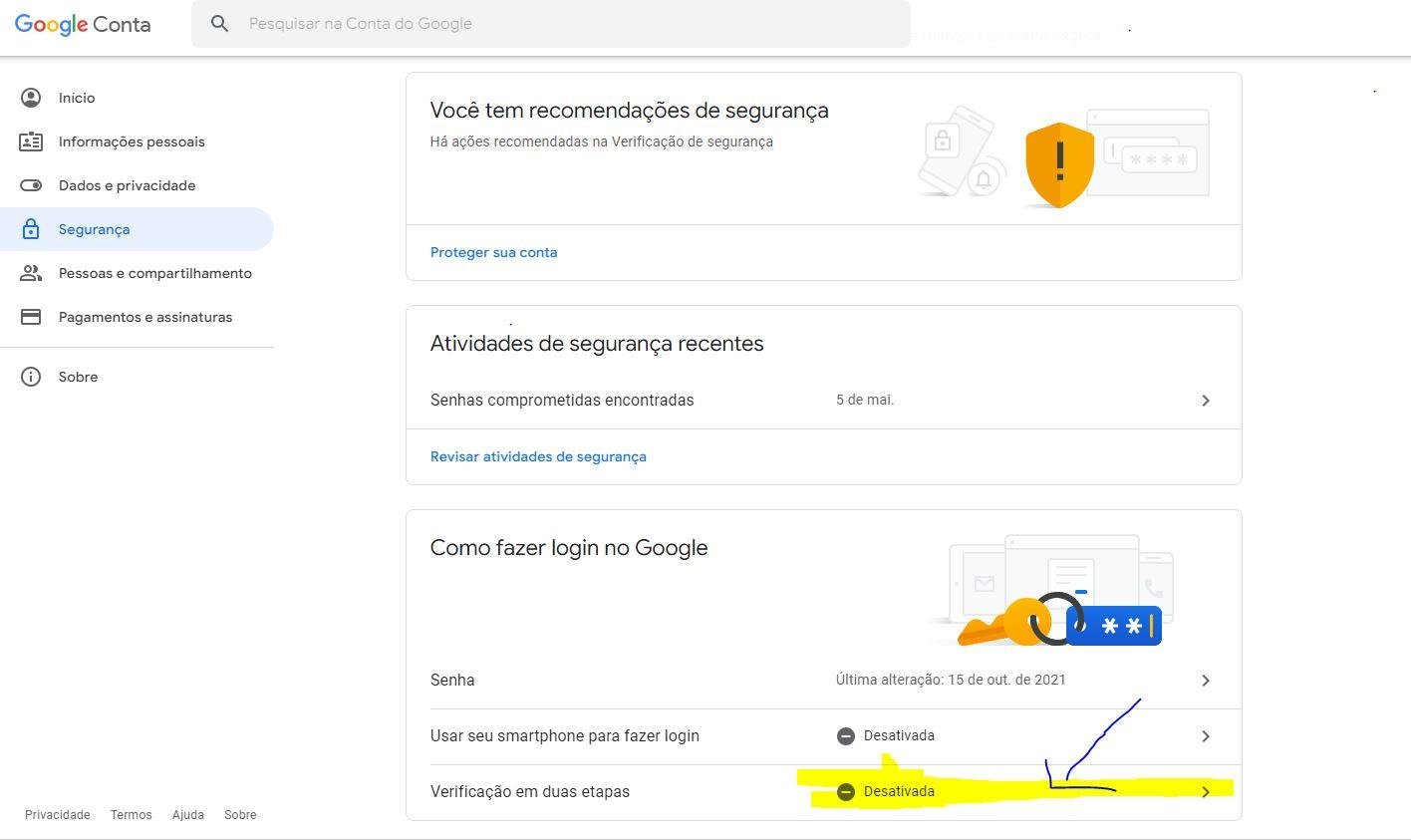Click the Sobre info icon
The height and width of the screenshot is (840, 1411).
[x=31, y=377]
